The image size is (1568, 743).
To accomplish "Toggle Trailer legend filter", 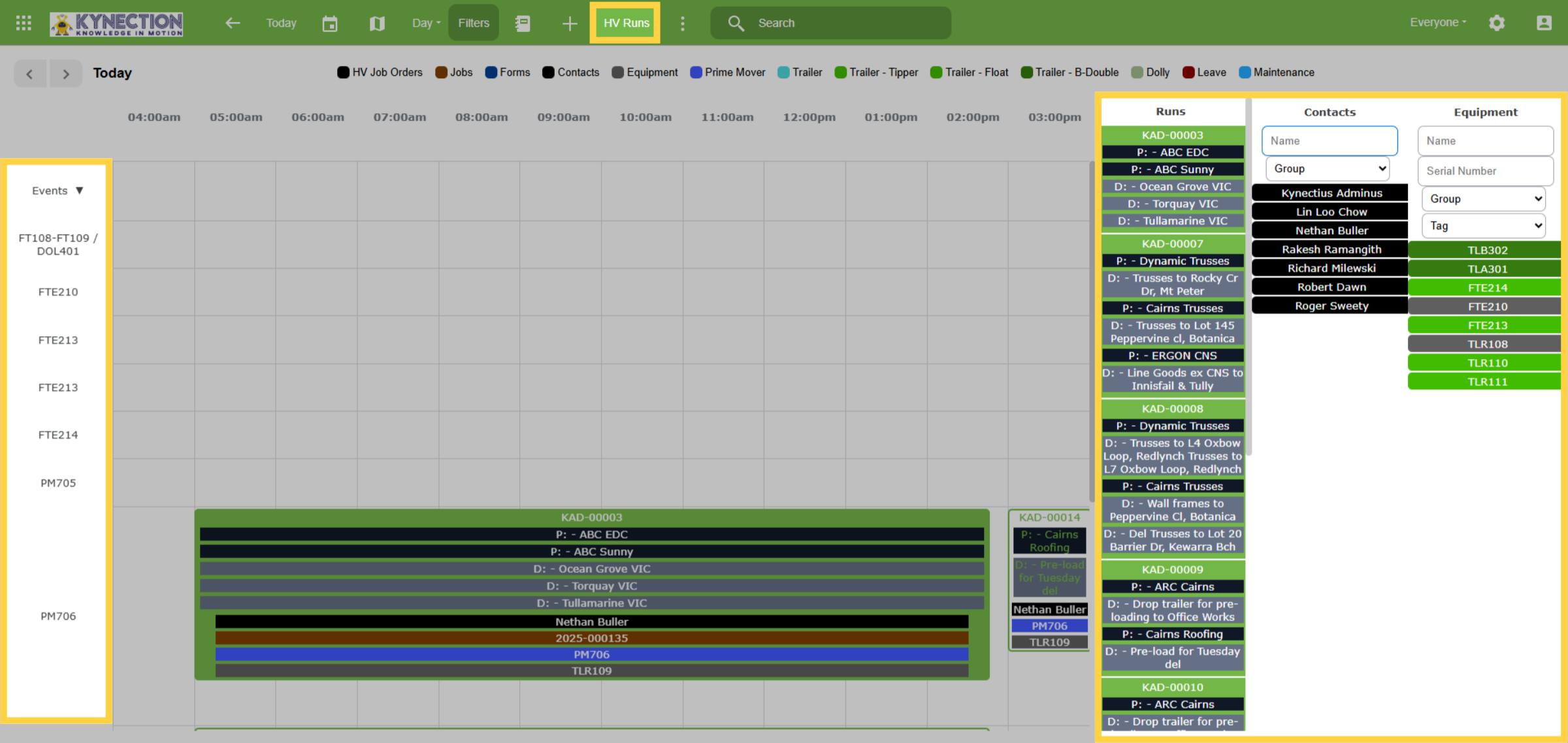I will pos(800,72).
